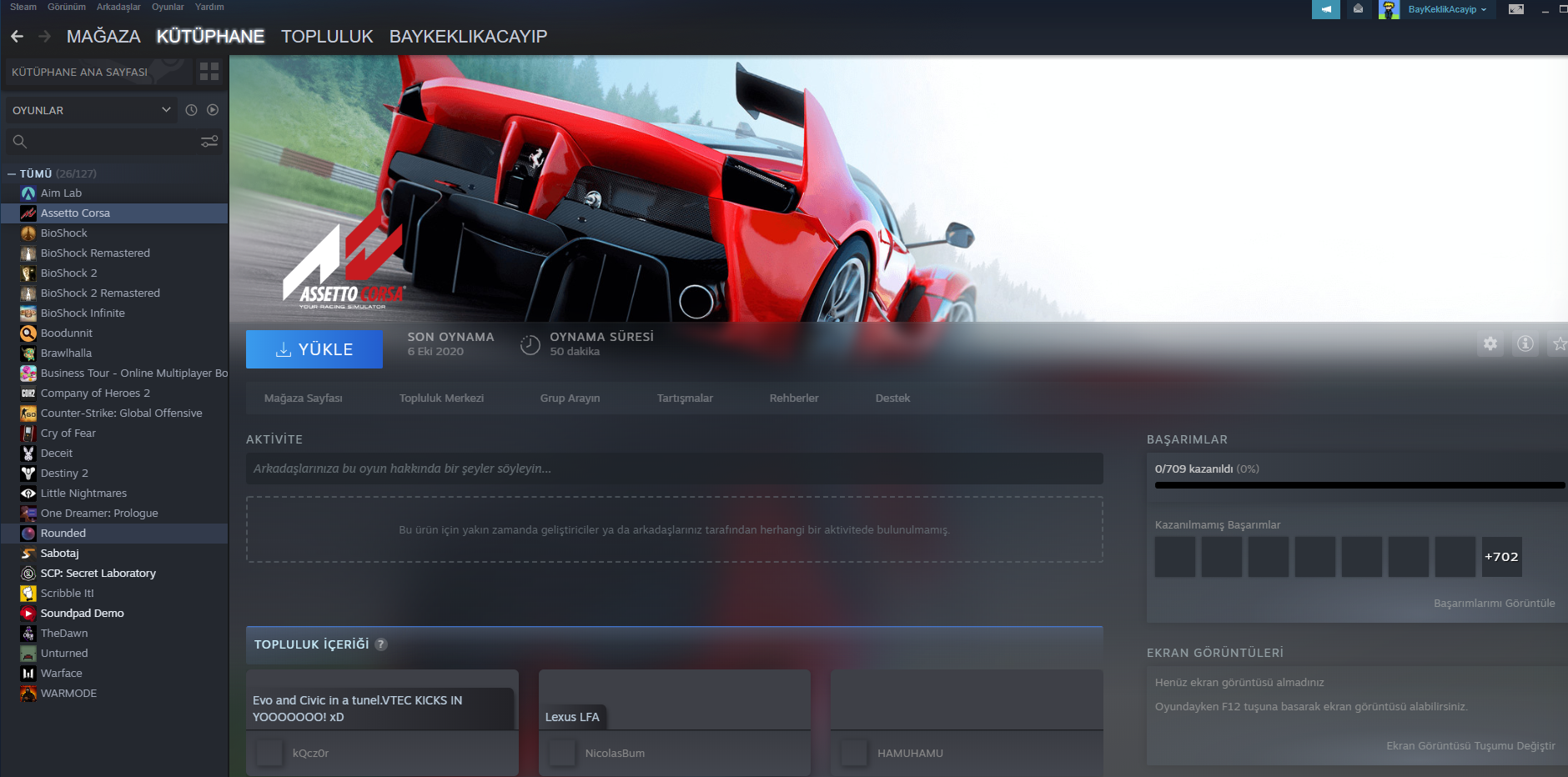Open the Evo and Civic community post
This screenshot has width=1568, height=777.
point(382,723)
